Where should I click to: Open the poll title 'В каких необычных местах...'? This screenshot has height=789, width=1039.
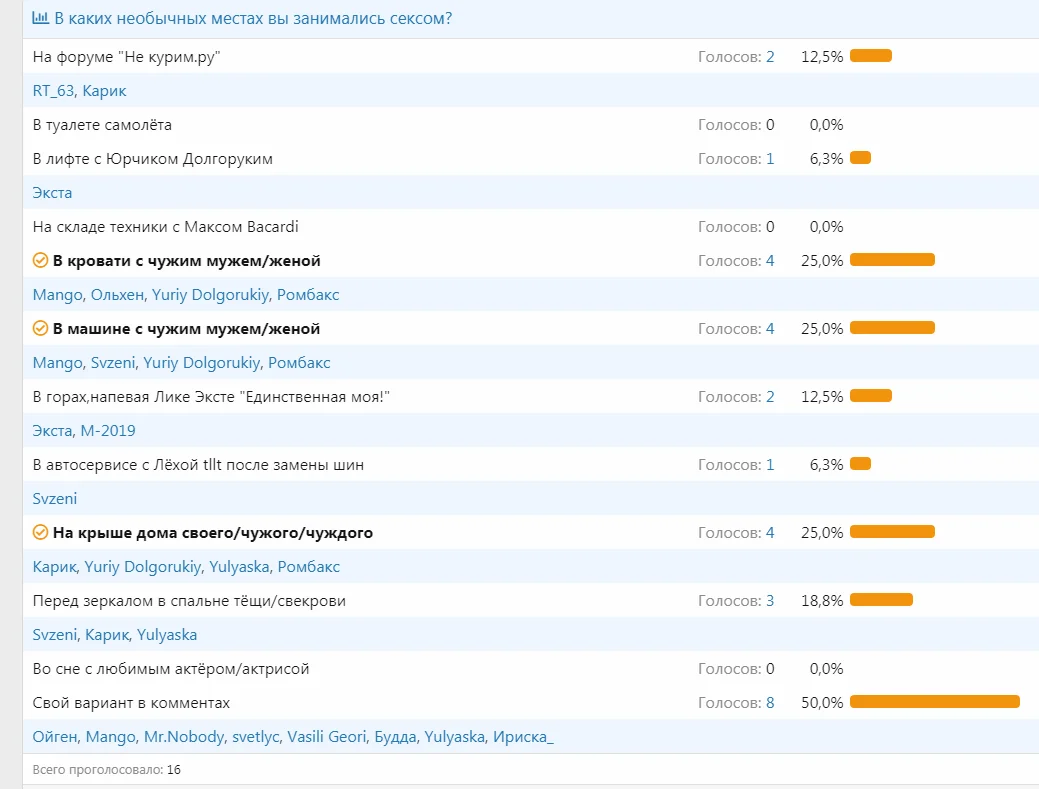253,19
